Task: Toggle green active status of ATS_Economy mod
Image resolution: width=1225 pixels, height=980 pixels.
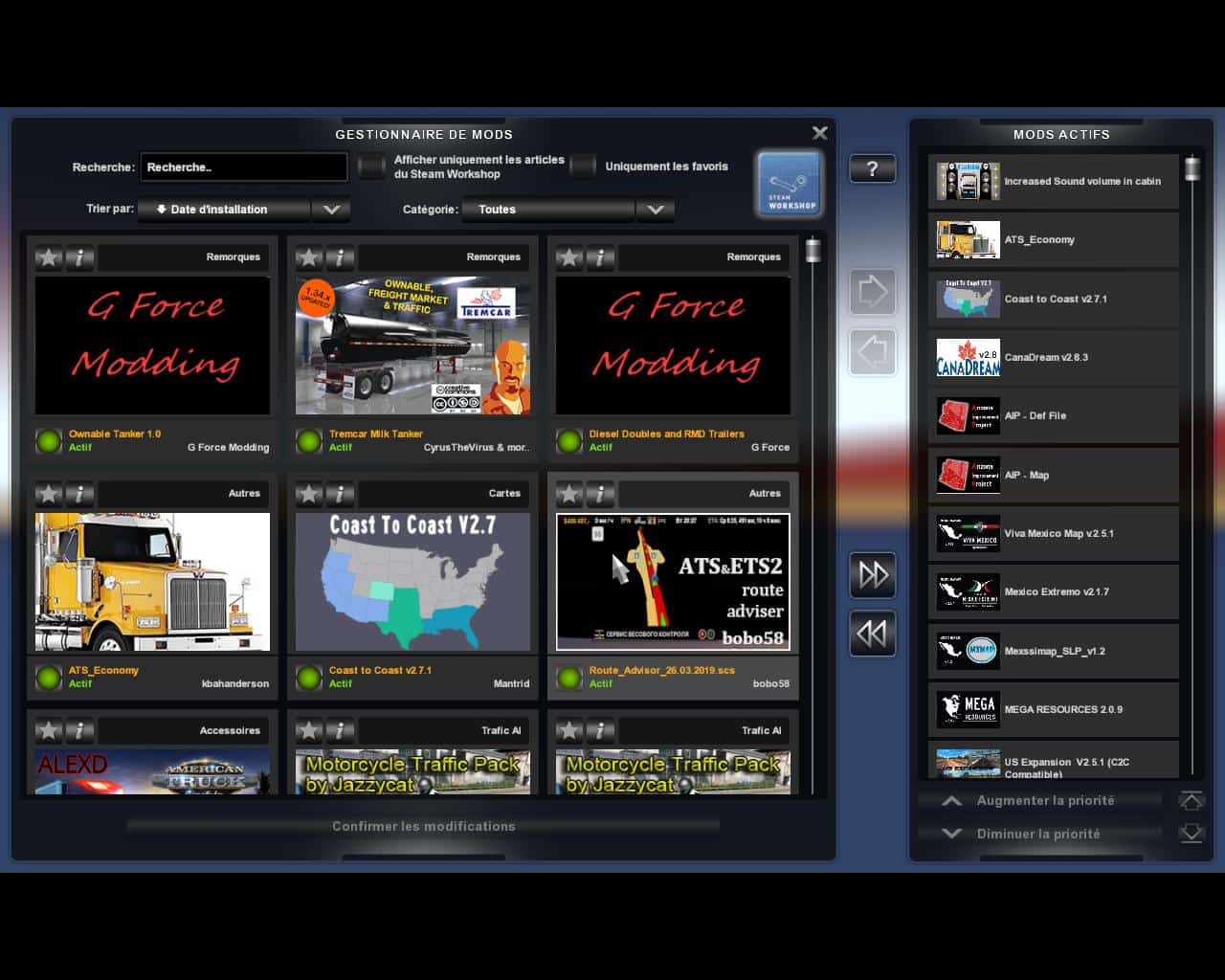Action: pos(49,678)
